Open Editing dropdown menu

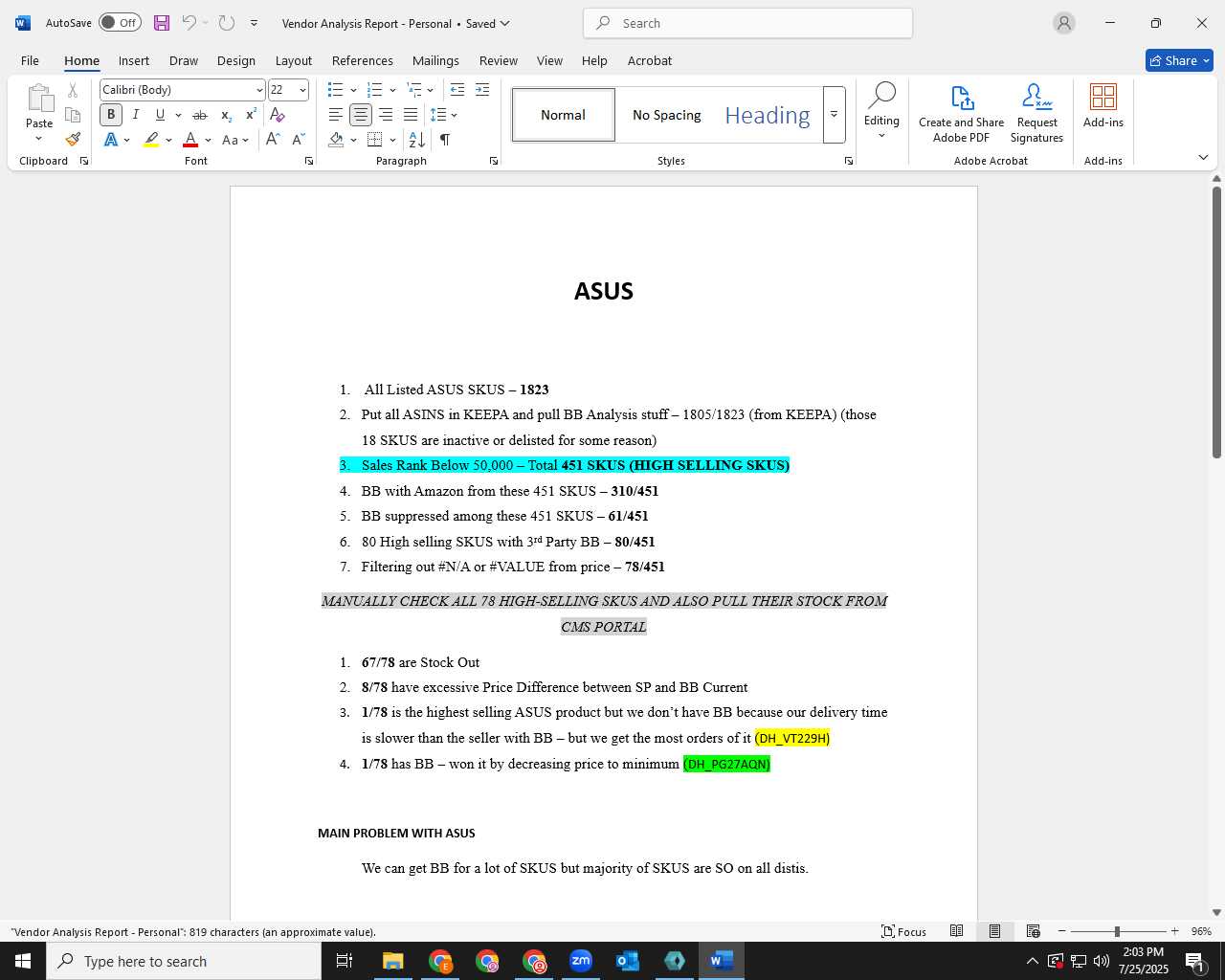(x=881, y=111)
